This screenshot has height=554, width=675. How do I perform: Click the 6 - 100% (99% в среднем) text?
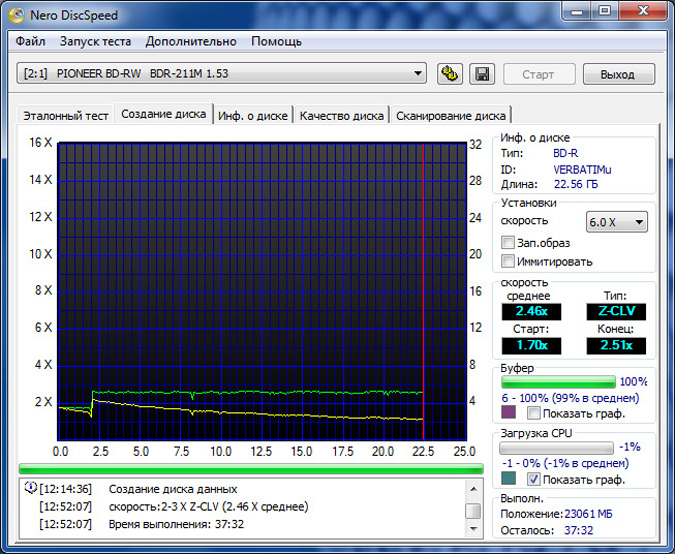coord(570,398)
